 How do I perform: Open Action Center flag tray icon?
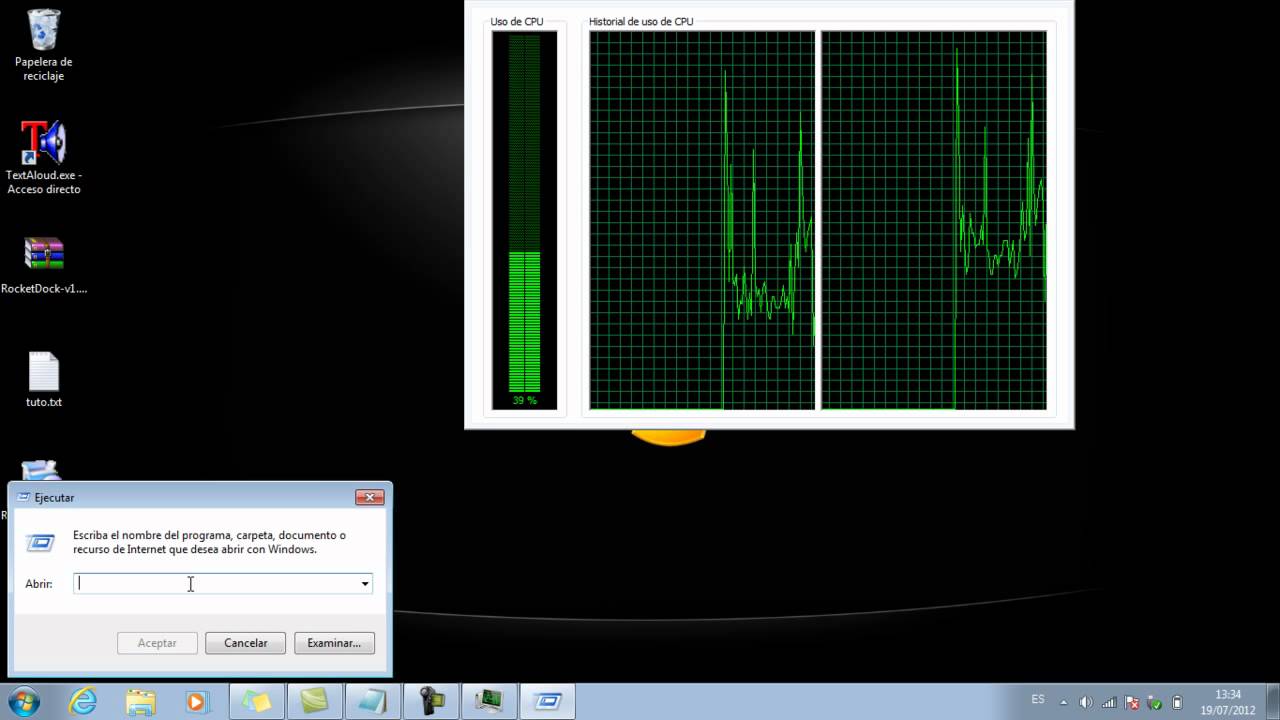click(1132, 702)
